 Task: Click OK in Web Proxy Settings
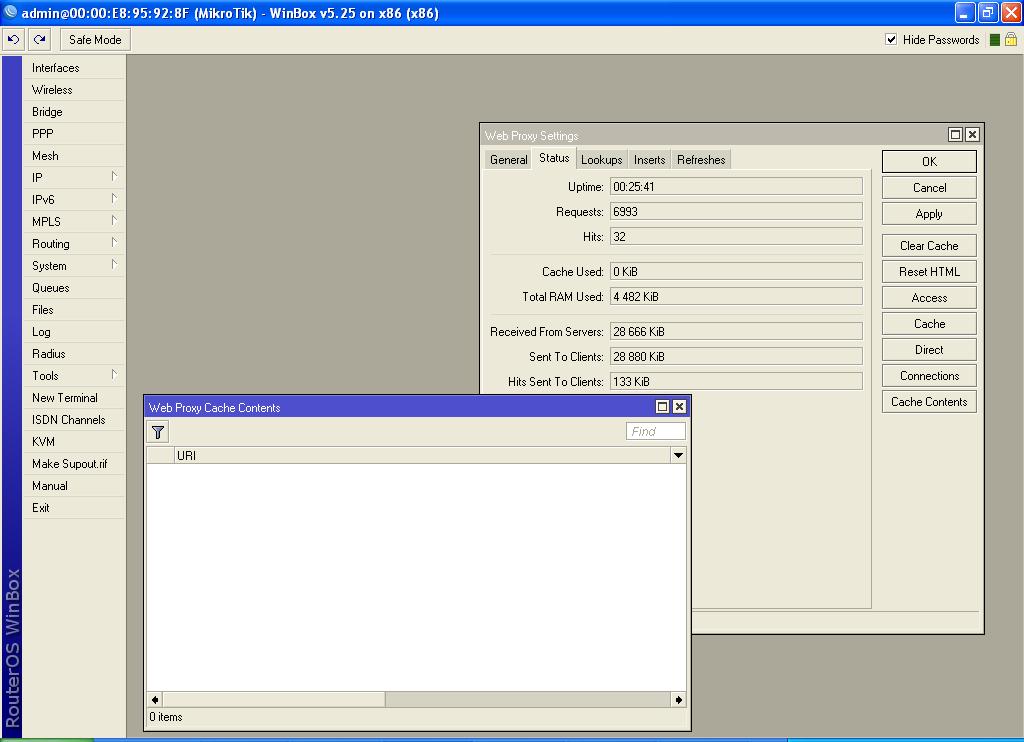(x=929, y=161)
